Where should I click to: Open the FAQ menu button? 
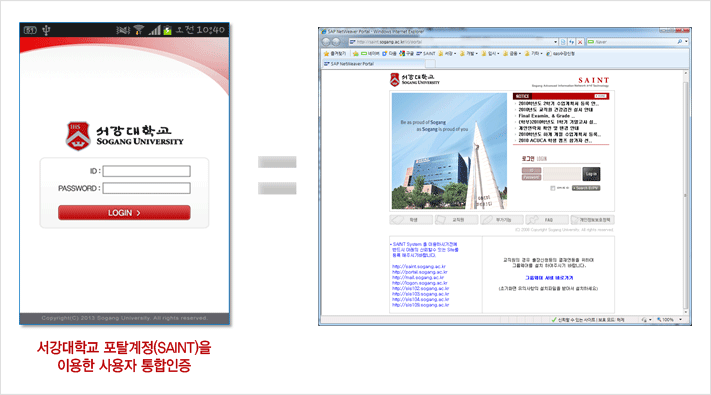[546, 220]
